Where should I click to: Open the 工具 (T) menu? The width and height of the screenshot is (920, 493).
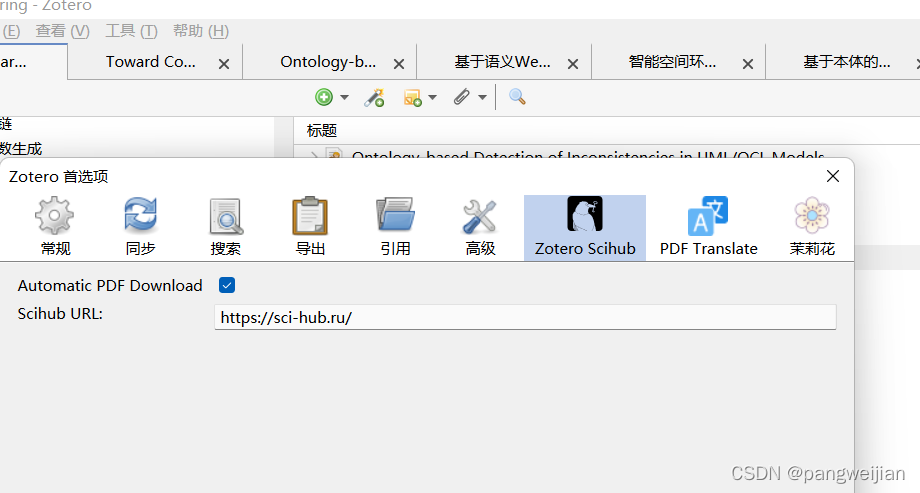point(131,31)
